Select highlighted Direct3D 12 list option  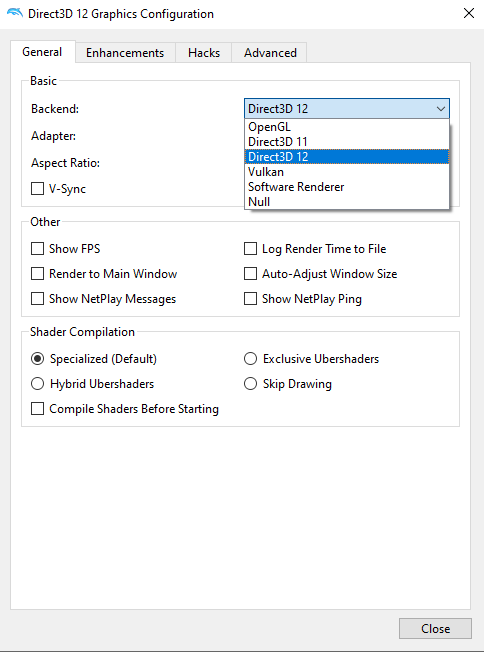pyautogui.click(x=347, y=157)
